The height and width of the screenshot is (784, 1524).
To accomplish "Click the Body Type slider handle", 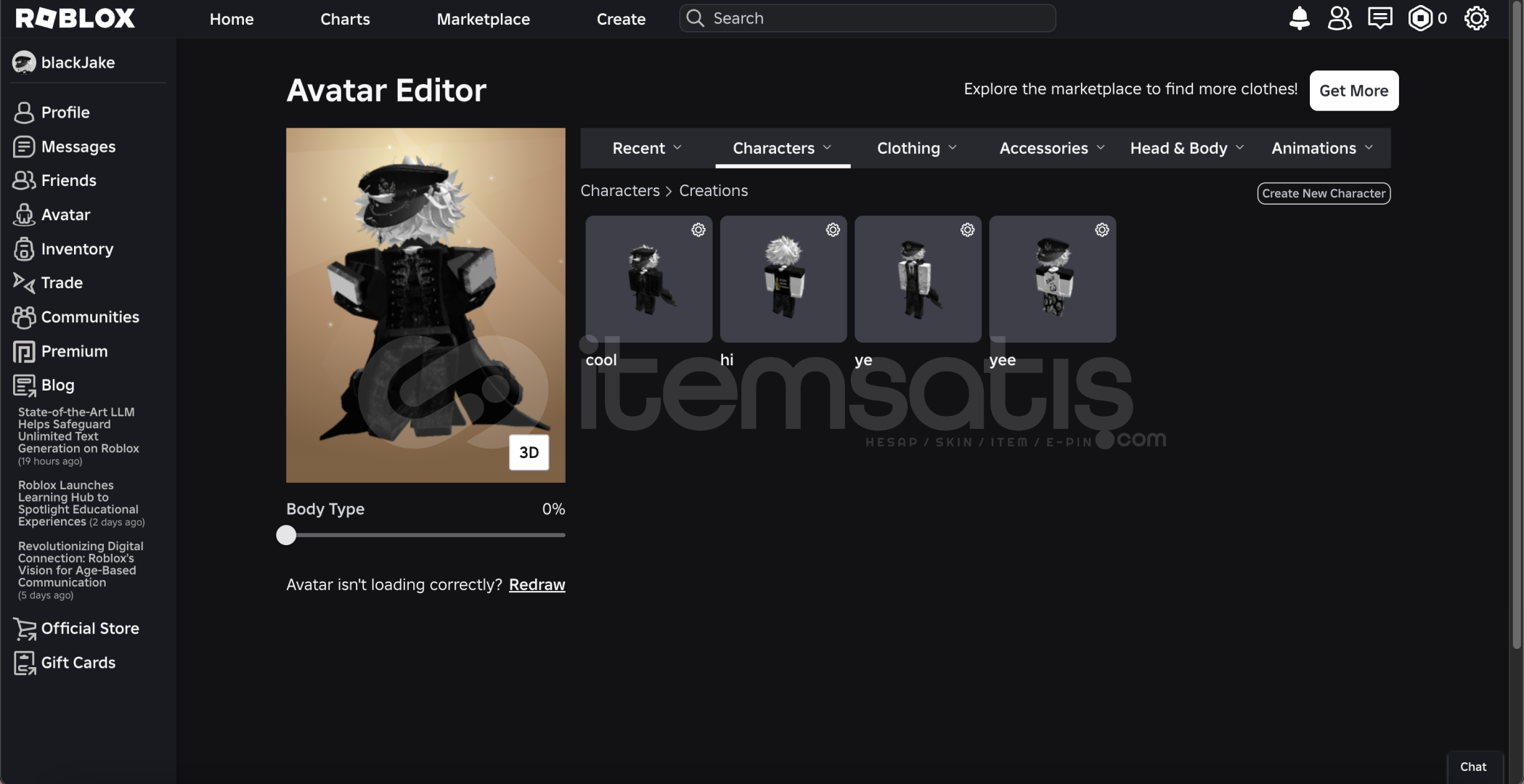I will pos(286,535).
